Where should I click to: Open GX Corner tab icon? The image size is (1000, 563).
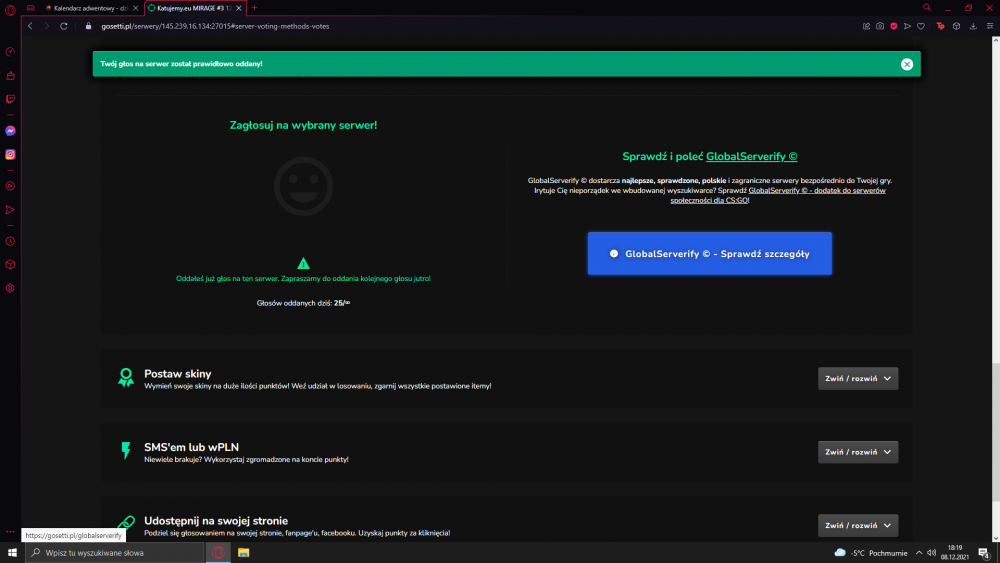pyautogui.click(x=31, y=8)
